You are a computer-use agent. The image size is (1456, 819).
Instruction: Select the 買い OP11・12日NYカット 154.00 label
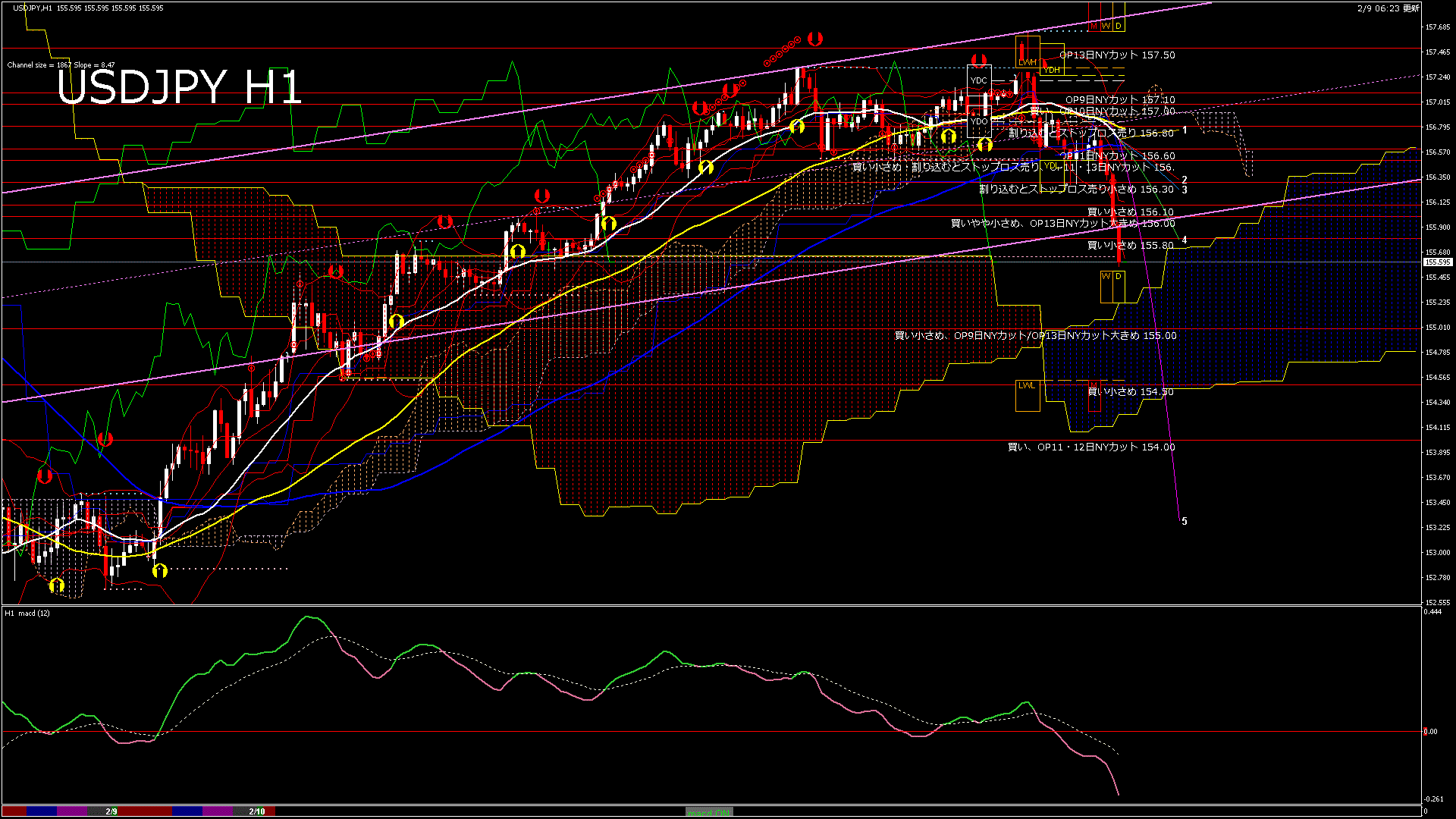pyautogui.click(x=1091, y=447)
